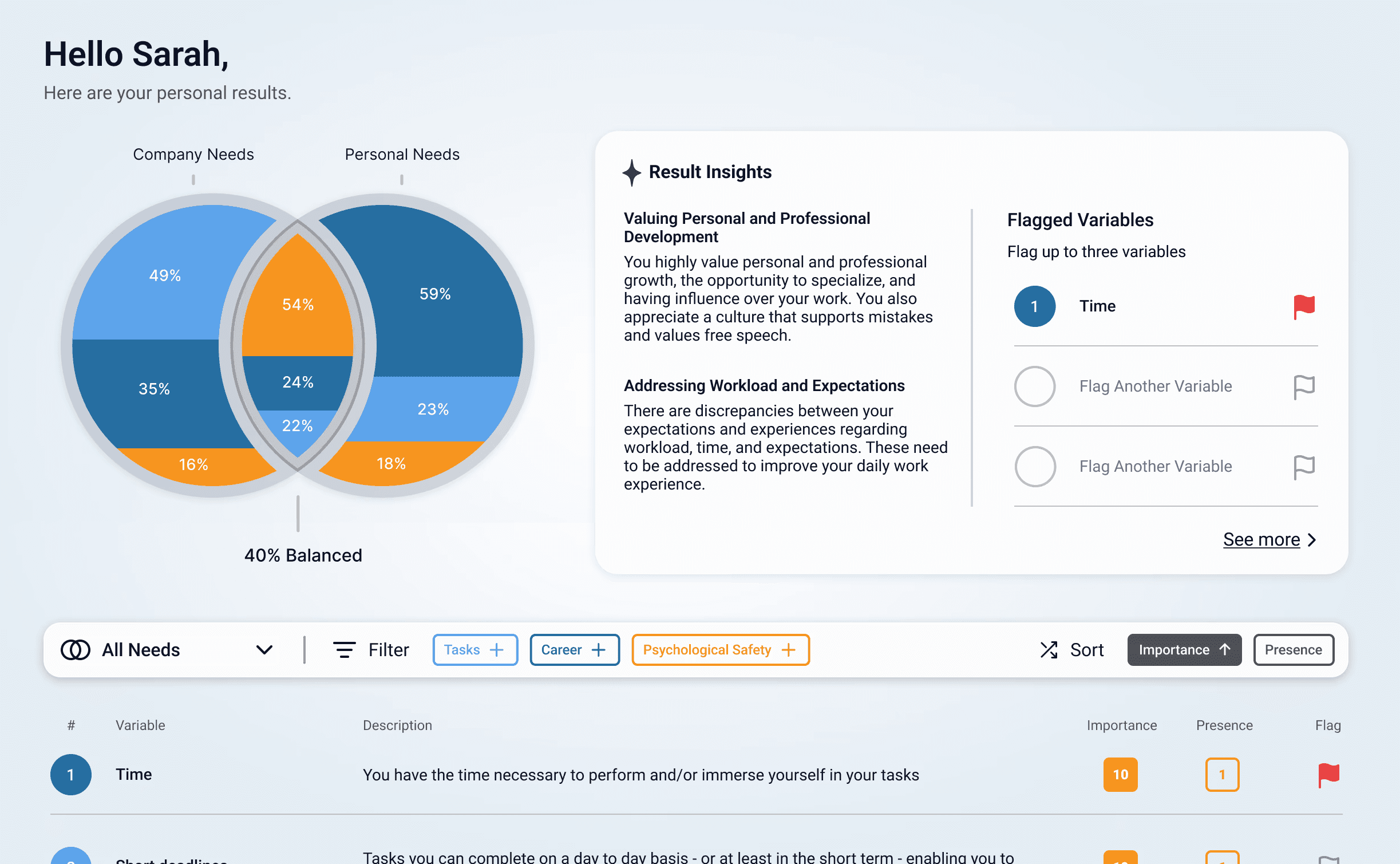The height and width of the screenshot is (864, 1400).
Task: Click the flag icon on the second Flag Another Variable row
Action: pos(1304,467)
